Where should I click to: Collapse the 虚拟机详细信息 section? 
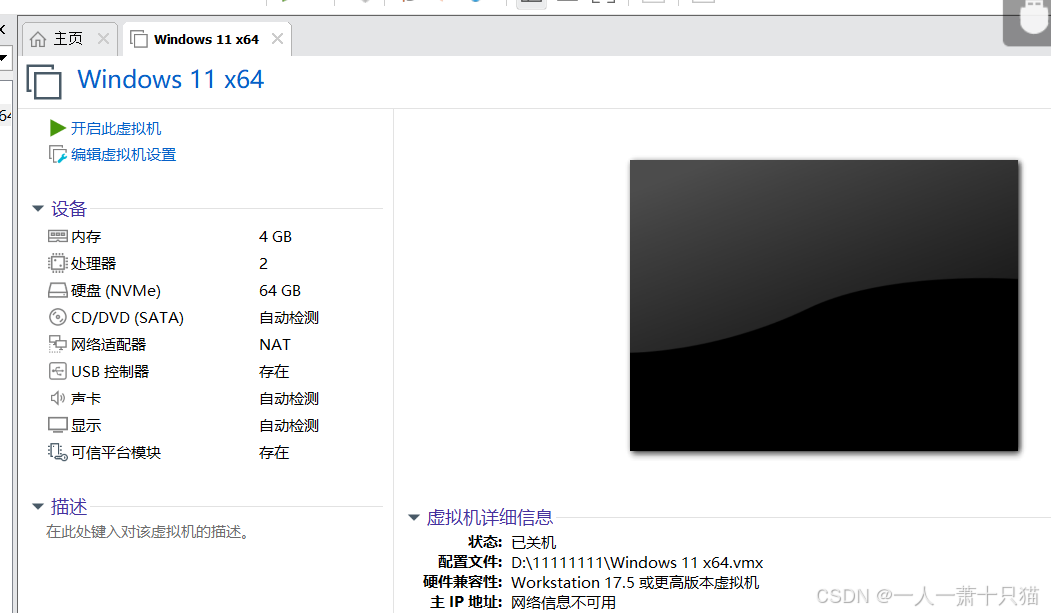pos(414,517)
